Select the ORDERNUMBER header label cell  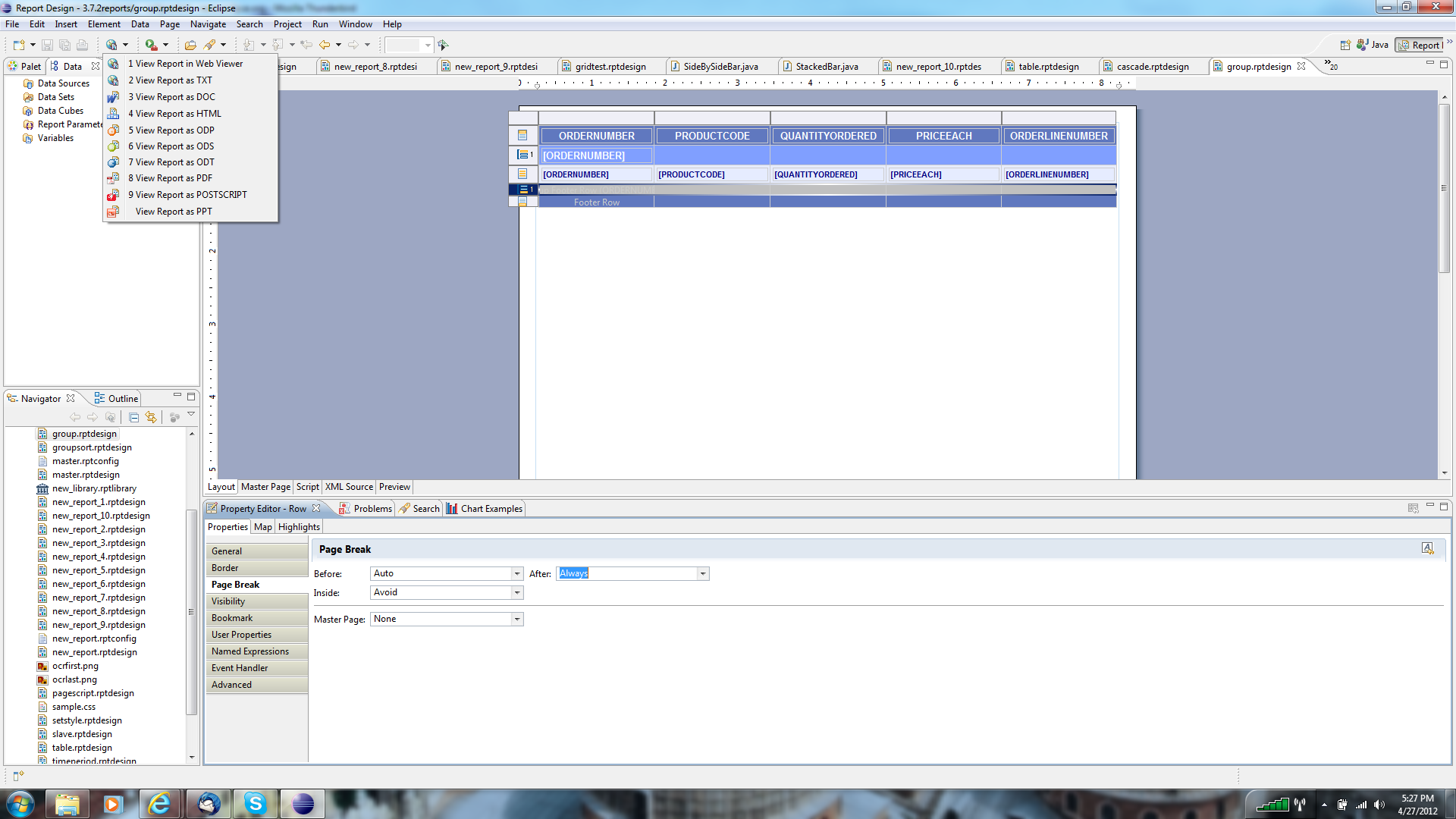tap(596, 136)
